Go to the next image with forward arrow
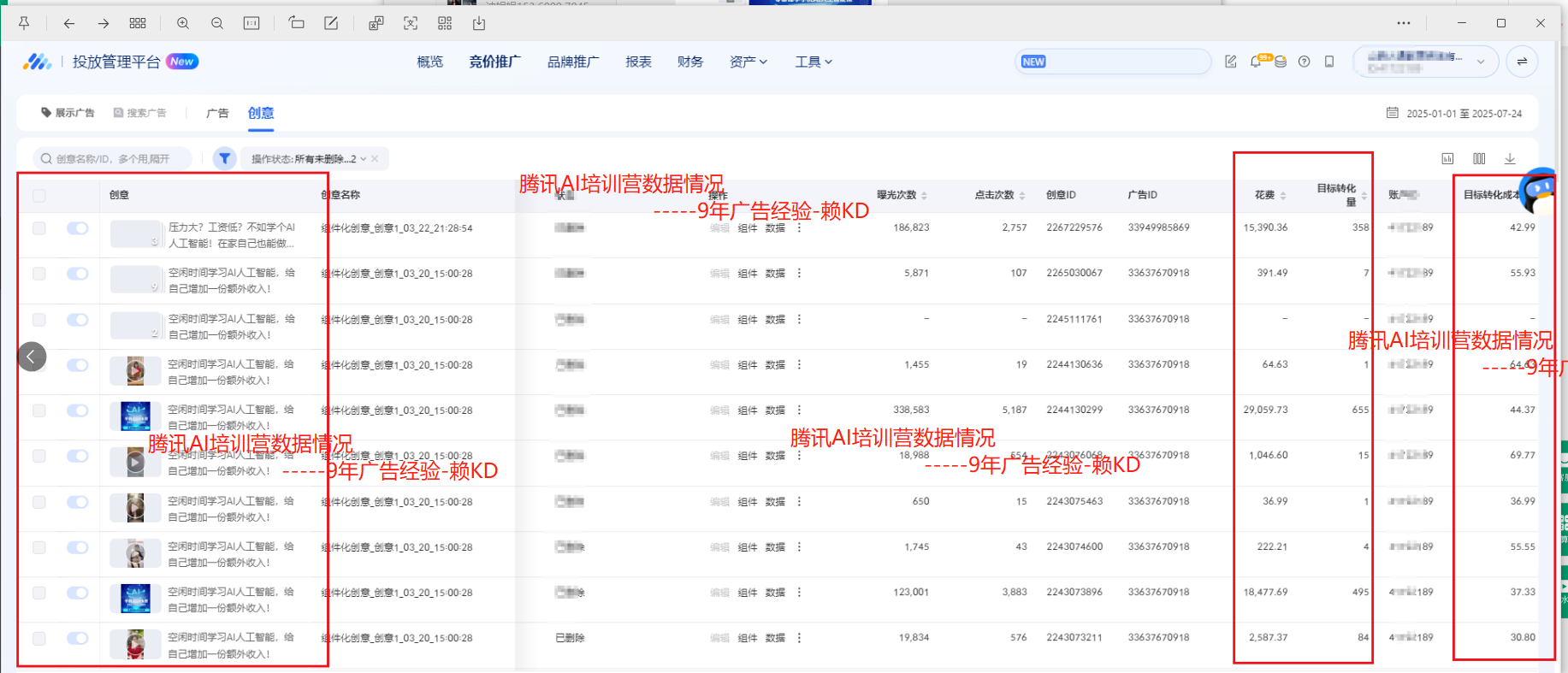This screenshot has height=673, width=1568. [104, 23]
